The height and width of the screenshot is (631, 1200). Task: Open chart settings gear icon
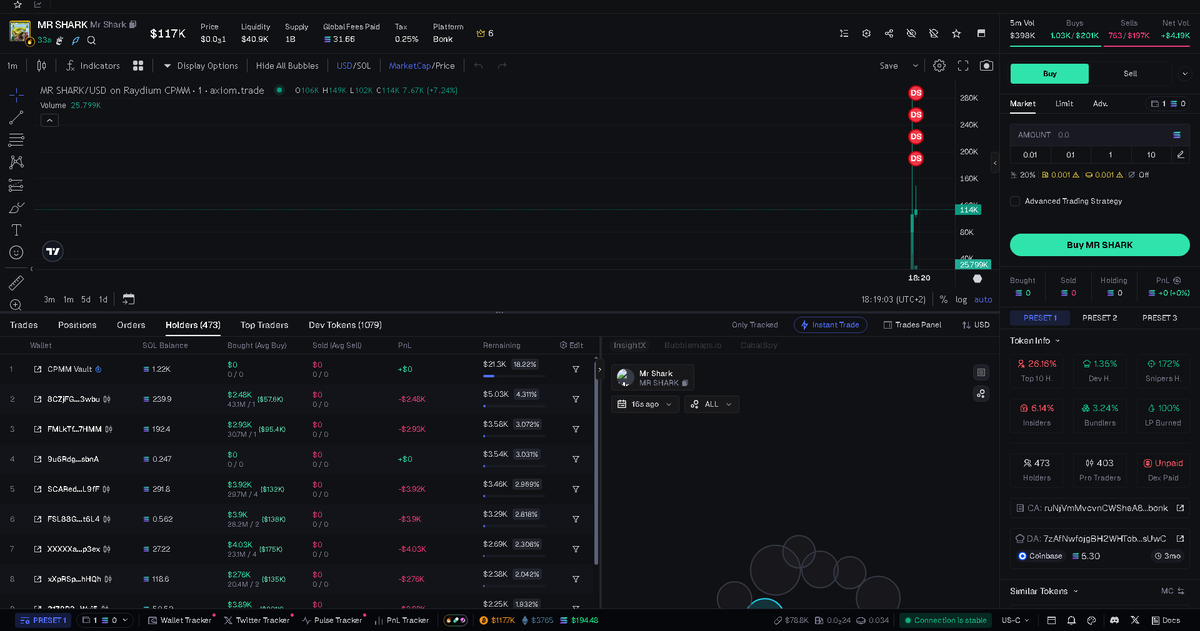tap(939, 66)
